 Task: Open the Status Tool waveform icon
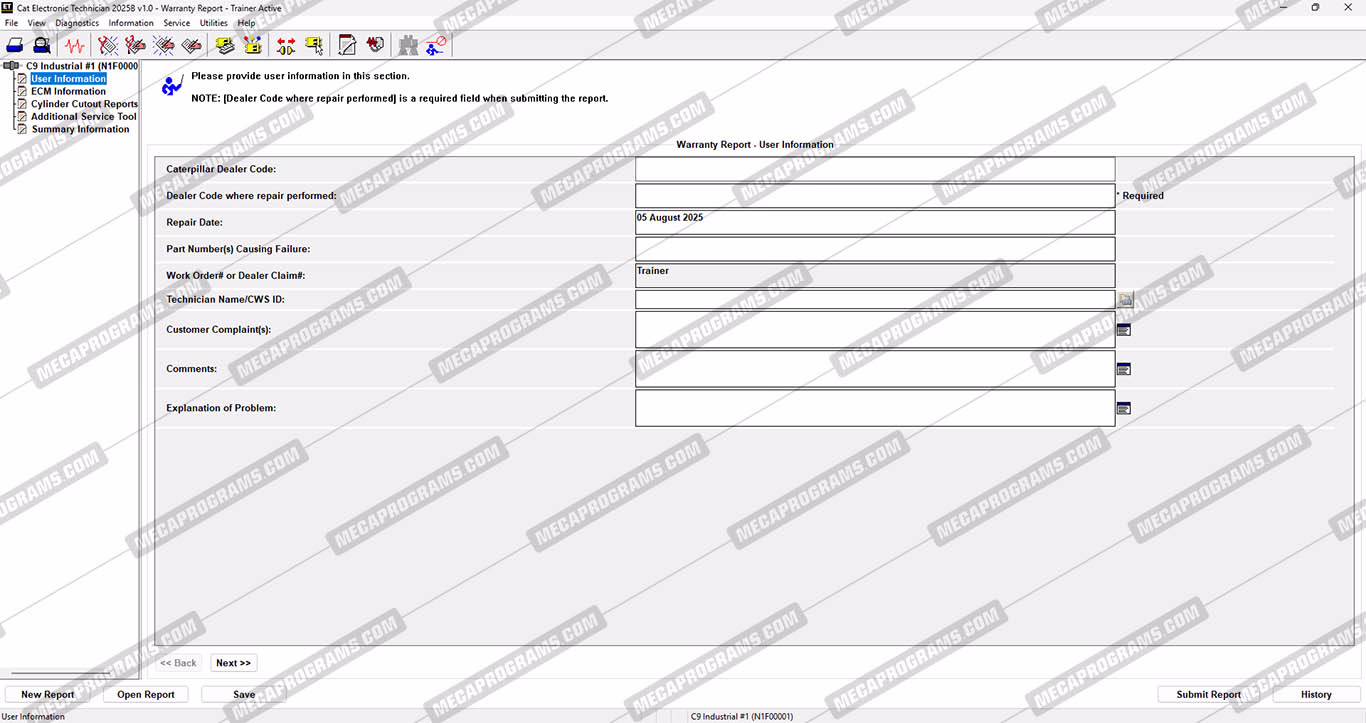(74, 45)
